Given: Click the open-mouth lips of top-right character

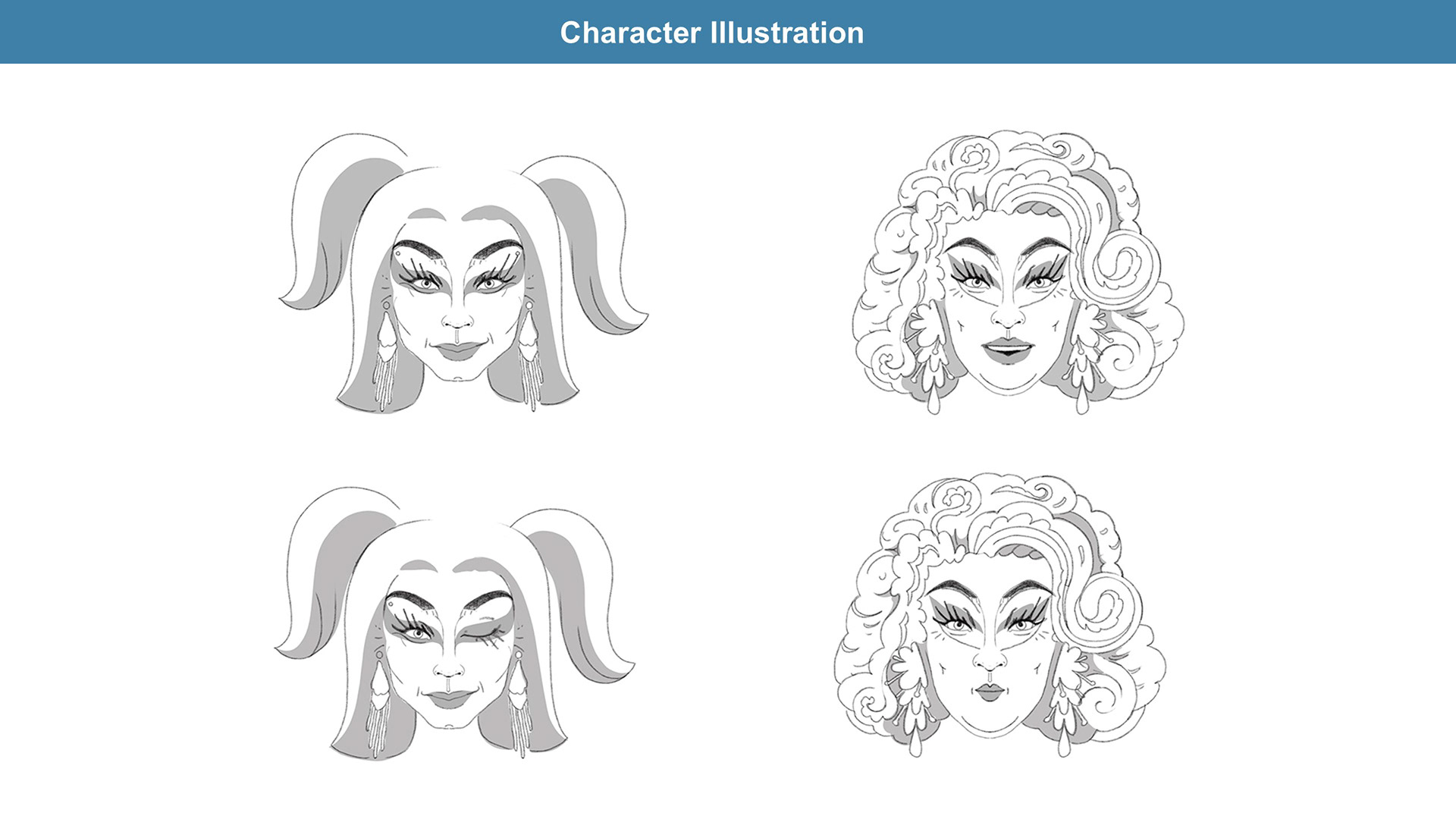Looking at the screenshot, I should point(1008,351).
